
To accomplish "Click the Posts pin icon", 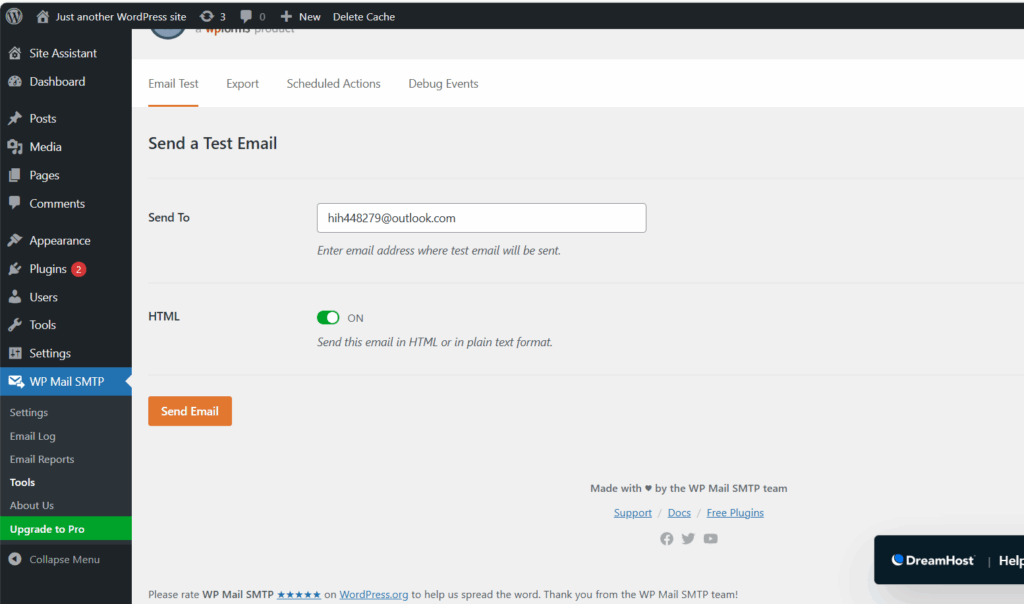I will coord(15,118).
